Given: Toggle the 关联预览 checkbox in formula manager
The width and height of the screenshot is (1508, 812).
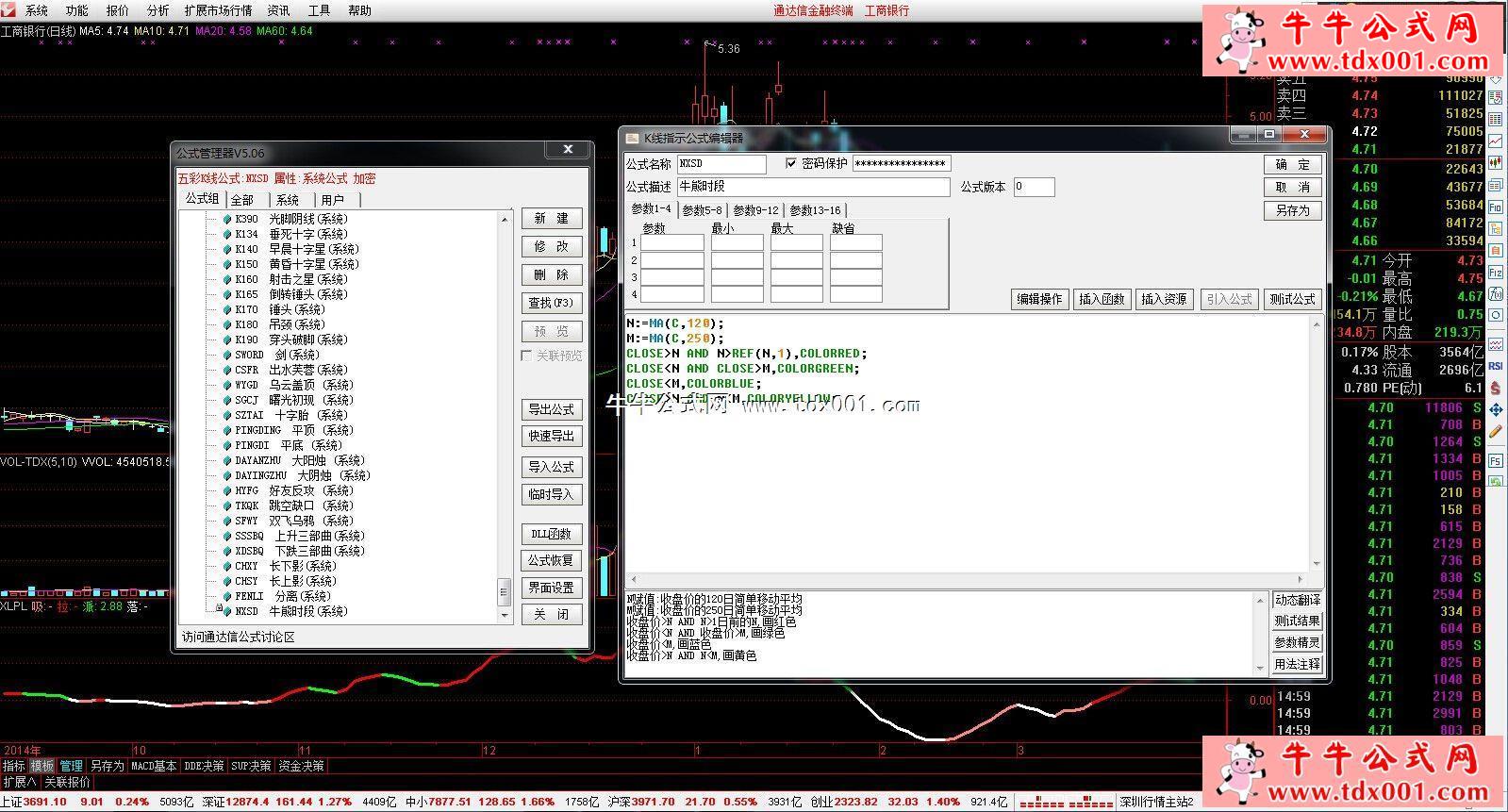Looking at the screenshot, I should [526, 356].
